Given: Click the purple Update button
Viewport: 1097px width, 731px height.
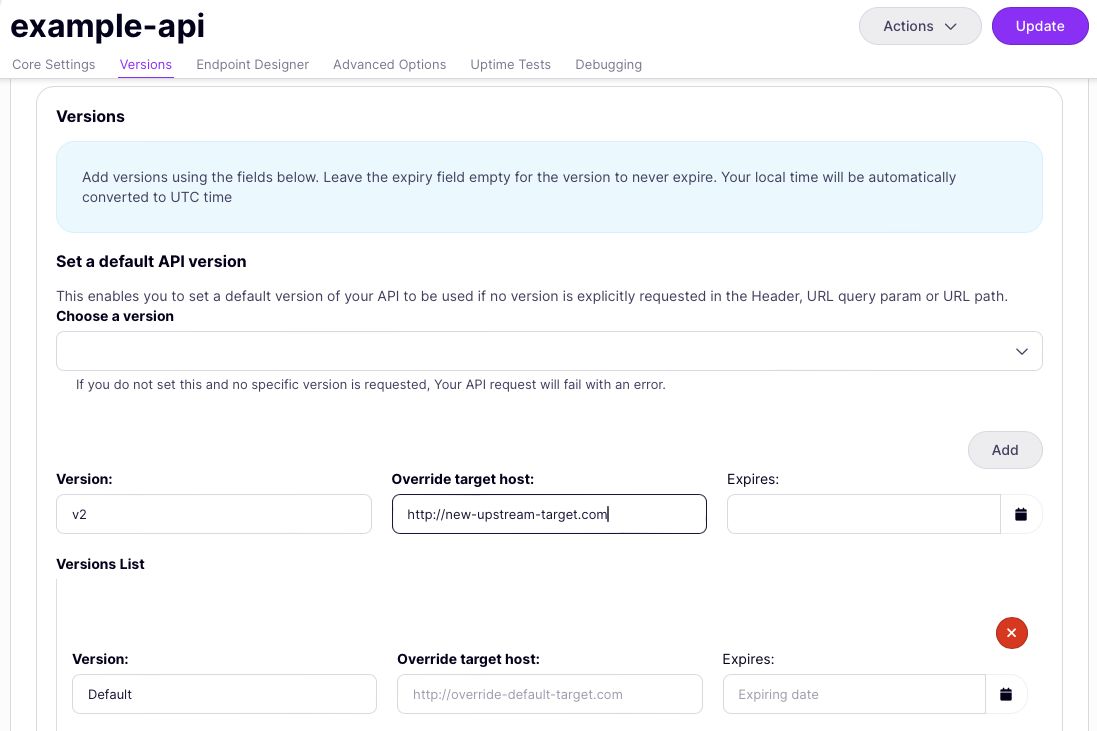Looking at the screenshot, I should [x=1040, y=25].
